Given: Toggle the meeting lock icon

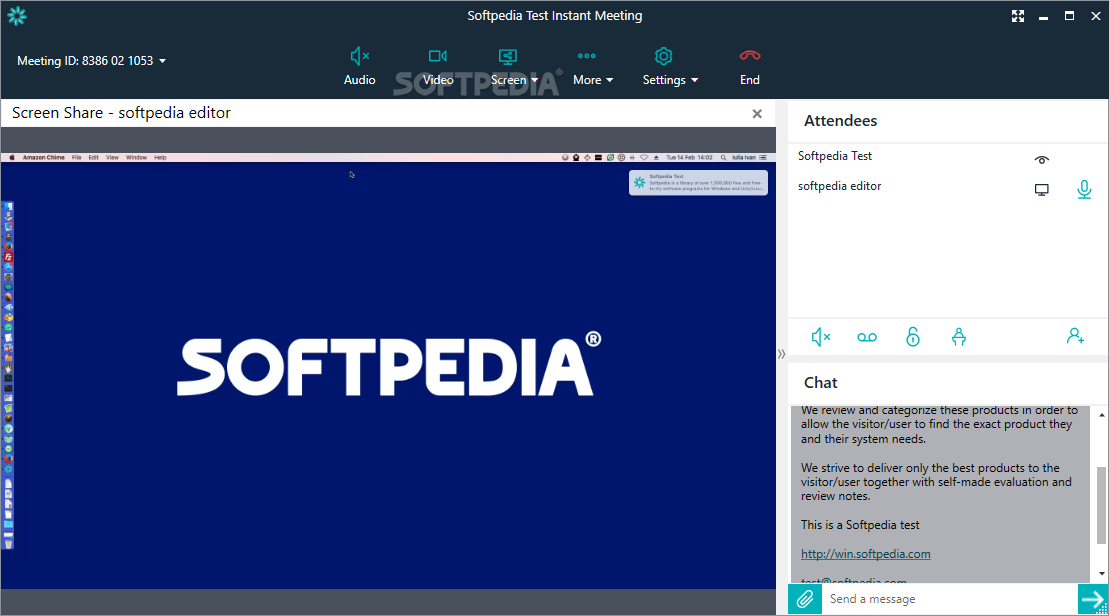Looking at the screenshot, I should tap(913, 337).
